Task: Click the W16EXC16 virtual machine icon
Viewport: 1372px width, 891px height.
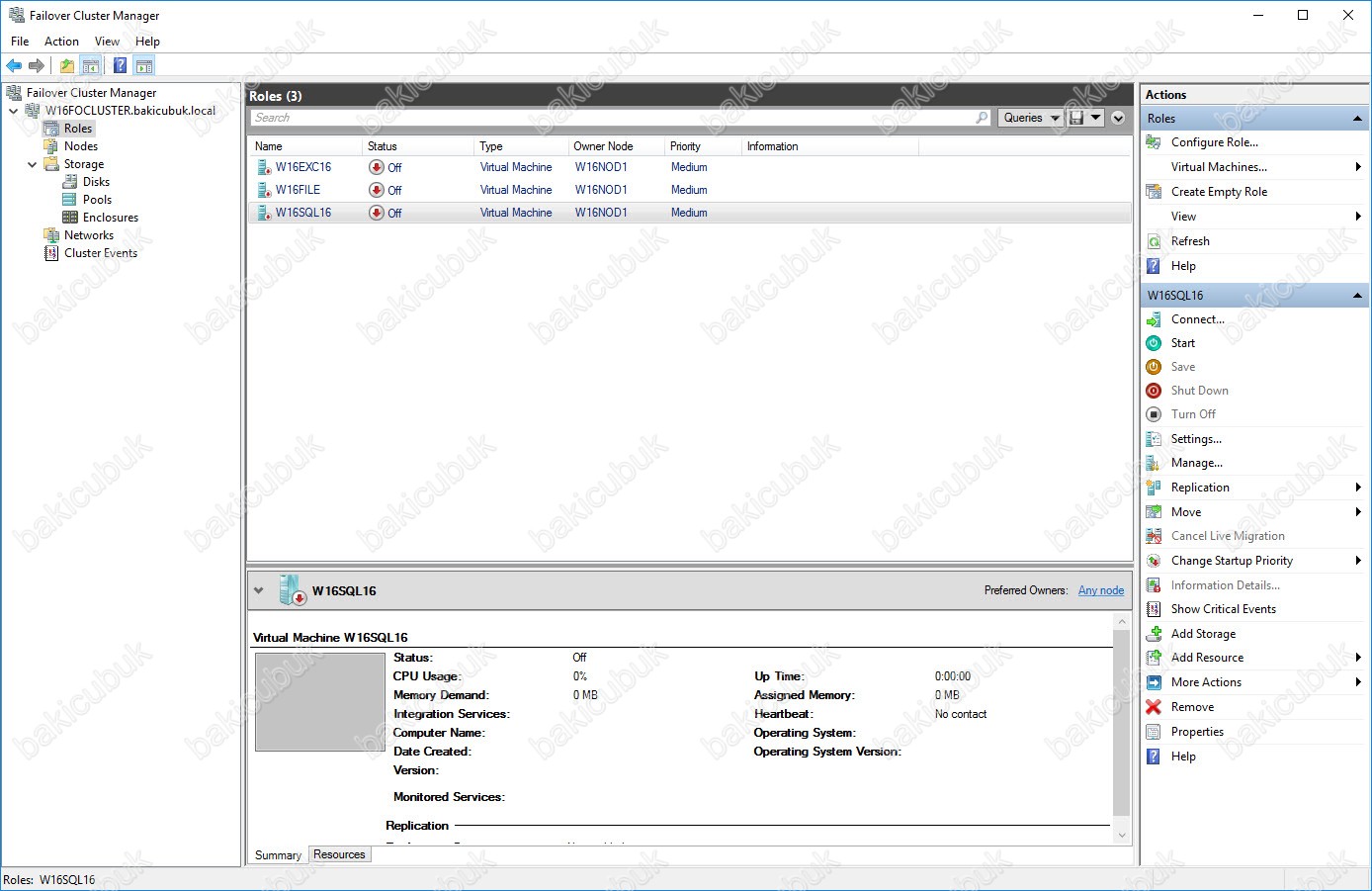Action: [x=264, y=167]
